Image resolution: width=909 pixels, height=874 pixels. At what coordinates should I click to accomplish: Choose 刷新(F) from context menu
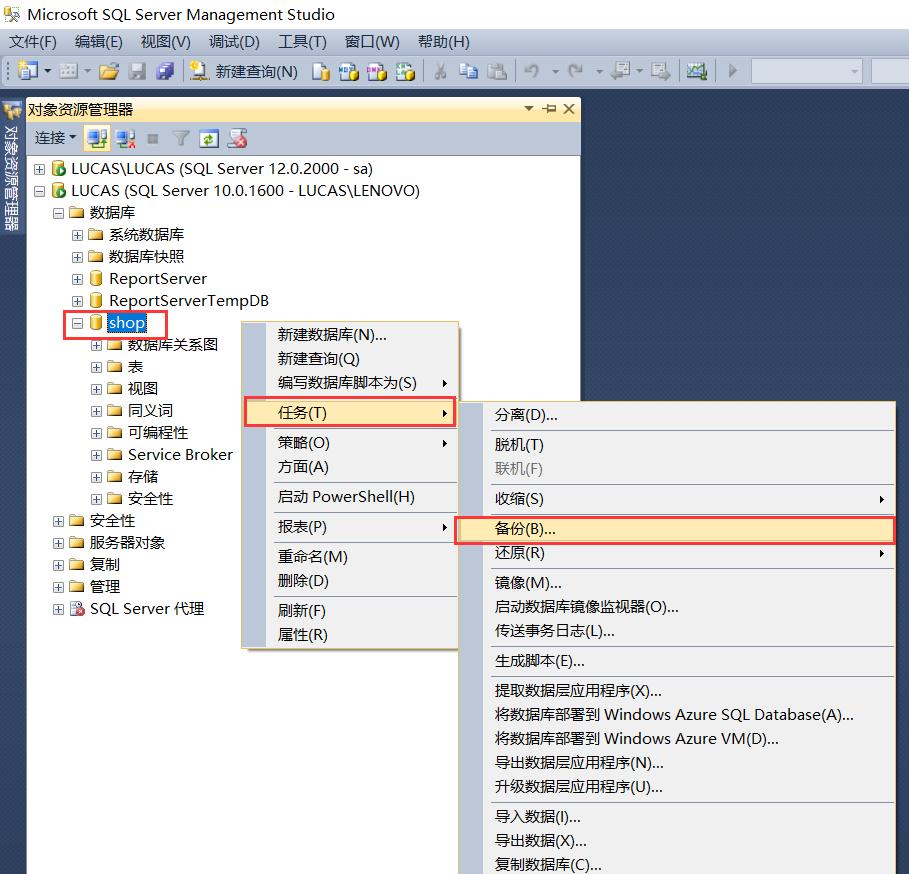[x=350, y=610]
